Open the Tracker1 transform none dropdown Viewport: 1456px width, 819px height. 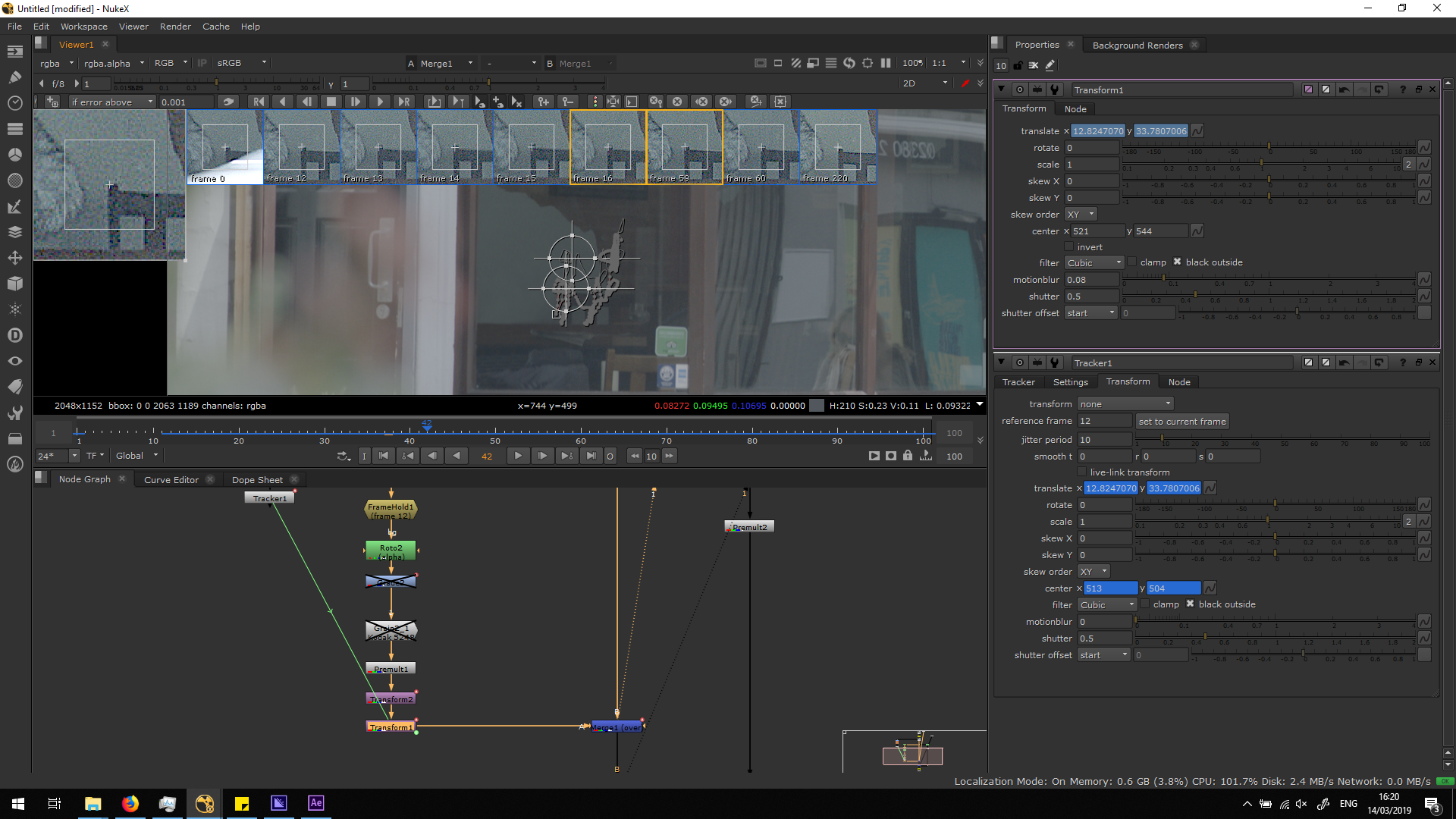pos(1125,404)
